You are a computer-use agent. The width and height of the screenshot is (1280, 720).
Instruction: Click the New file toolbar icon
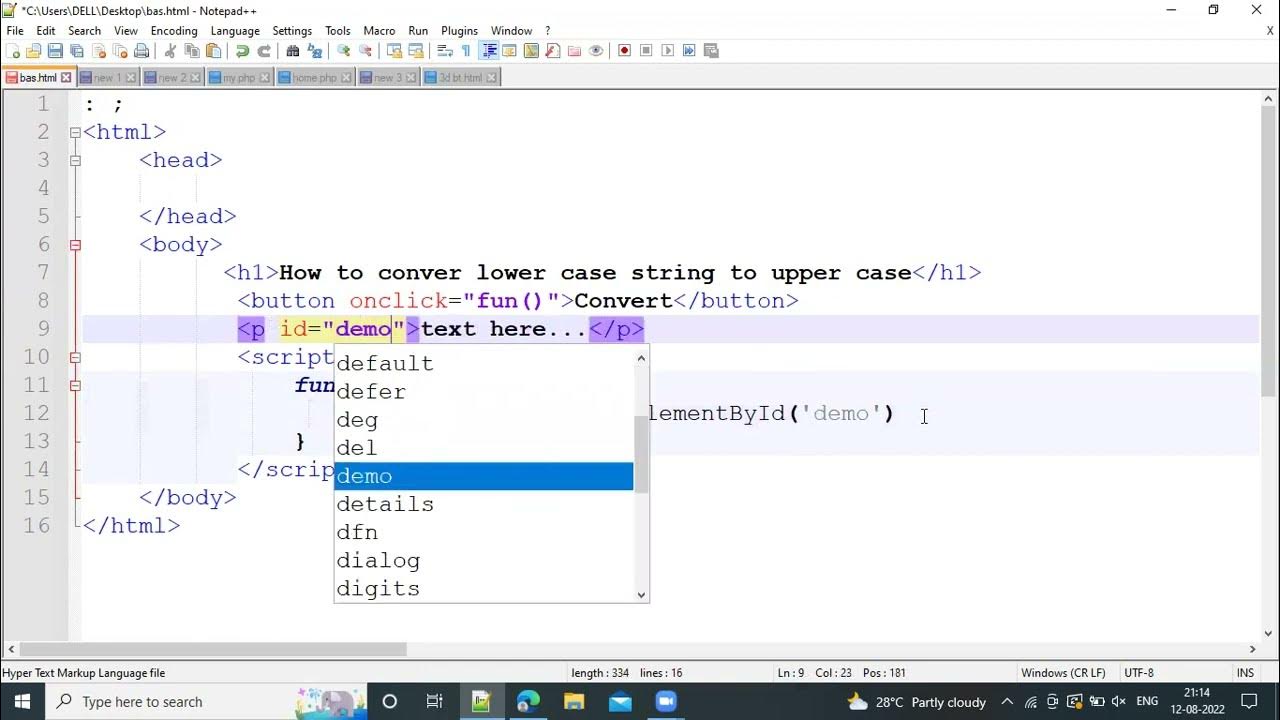(x=13, y=50)
